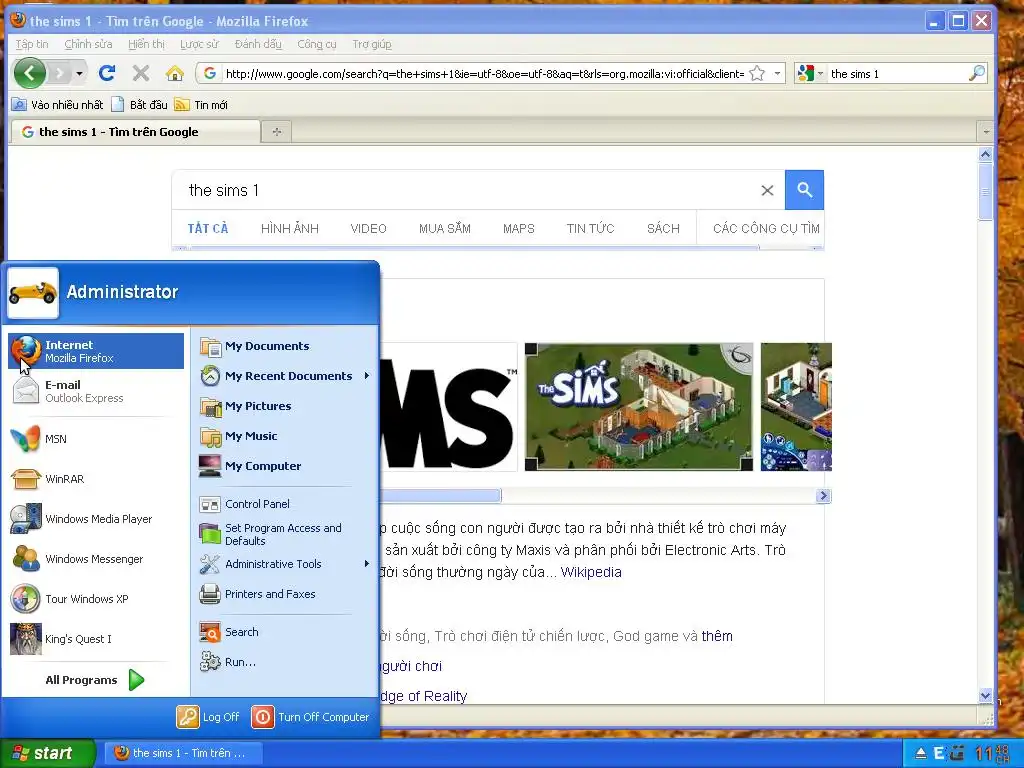Open Chỉnh sửa menu
Screen dimensions: 1024x768
[x=88, y=44]
